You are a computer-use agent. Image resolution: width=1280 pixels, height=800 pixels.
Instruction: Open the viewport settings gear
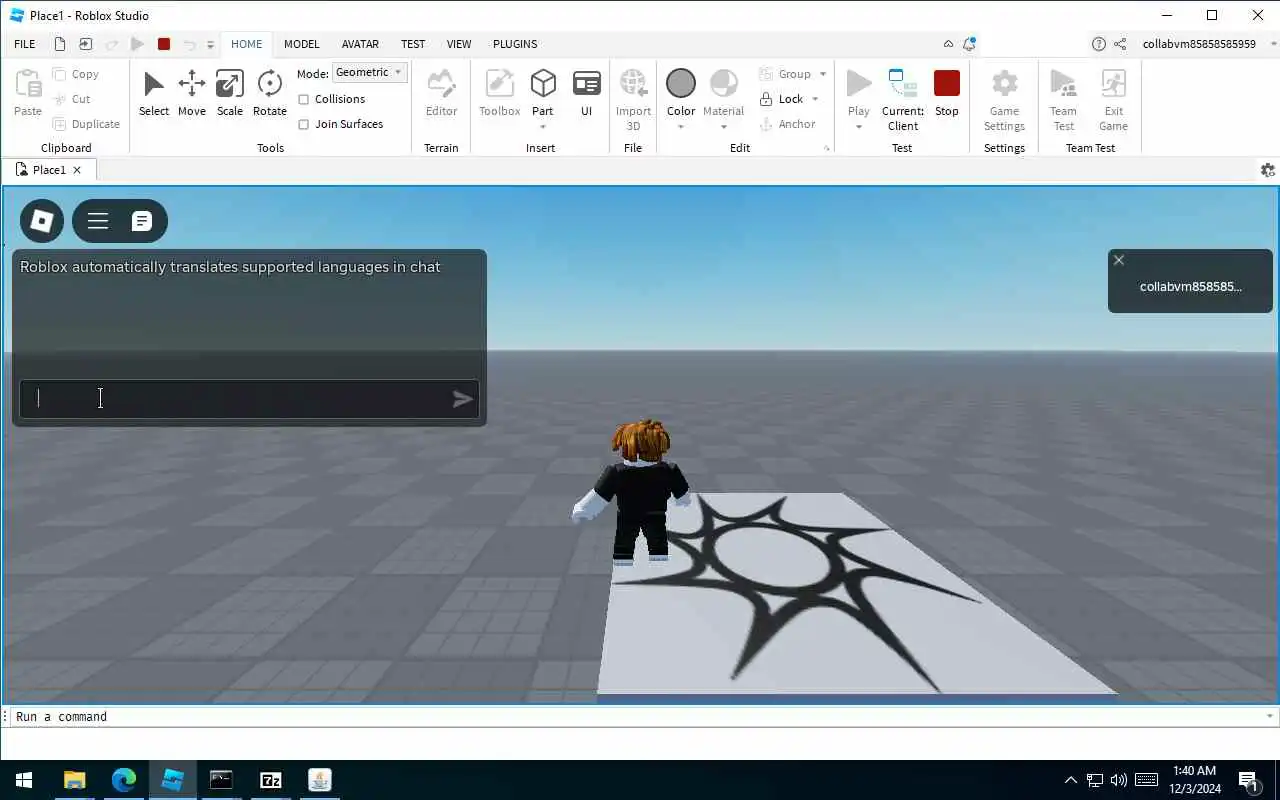1268,170
